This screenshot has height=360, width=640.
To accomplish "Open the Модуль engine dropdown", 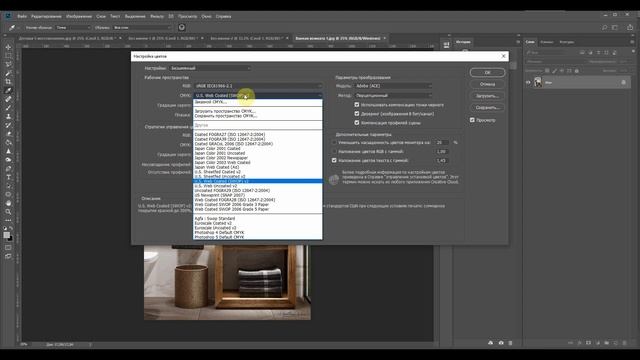I will click(393, 86).
